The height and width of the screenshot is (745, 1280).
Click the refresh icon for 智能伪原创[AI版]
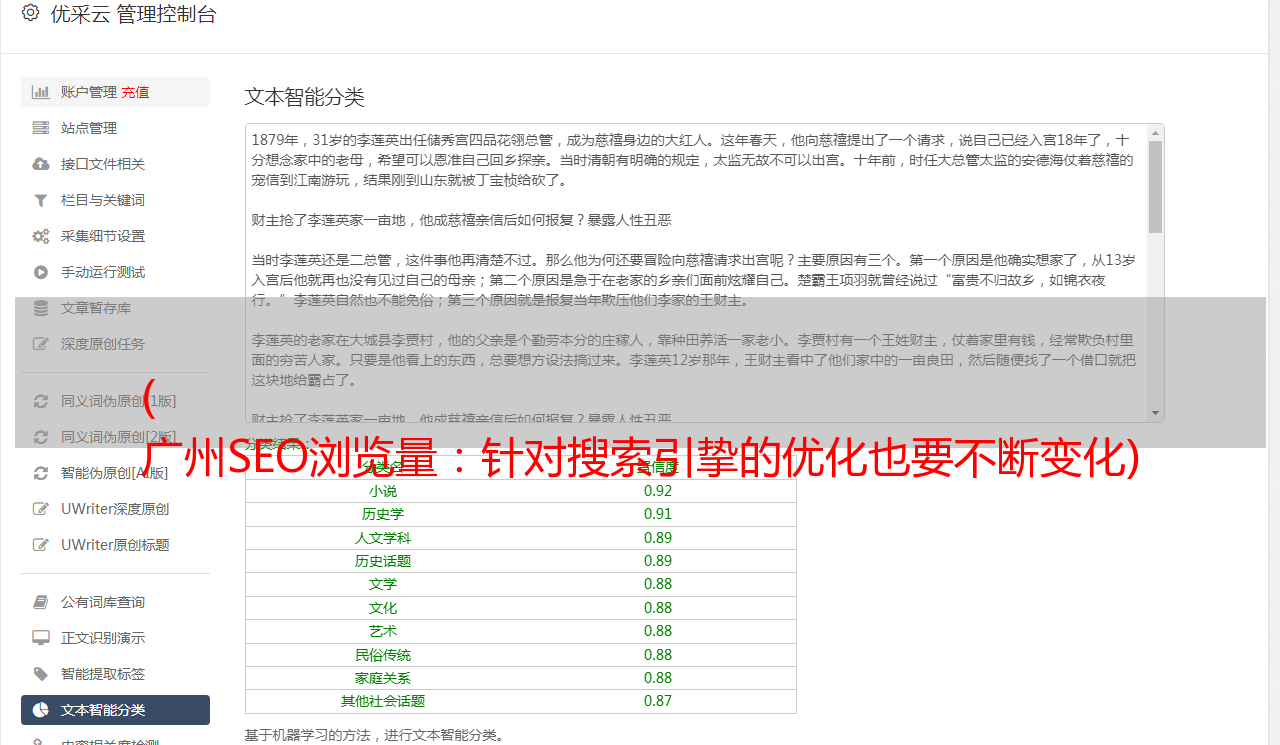[x=41, y=473]
